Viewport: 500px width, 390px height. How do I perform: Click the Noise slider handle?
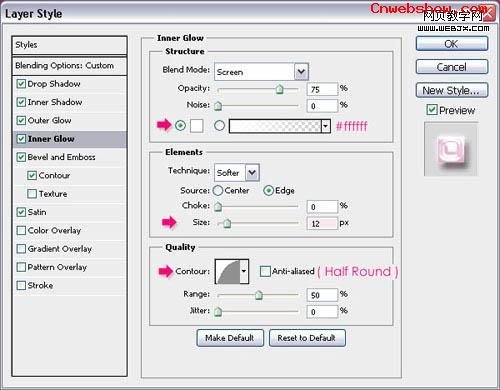(x=218, y=106)
